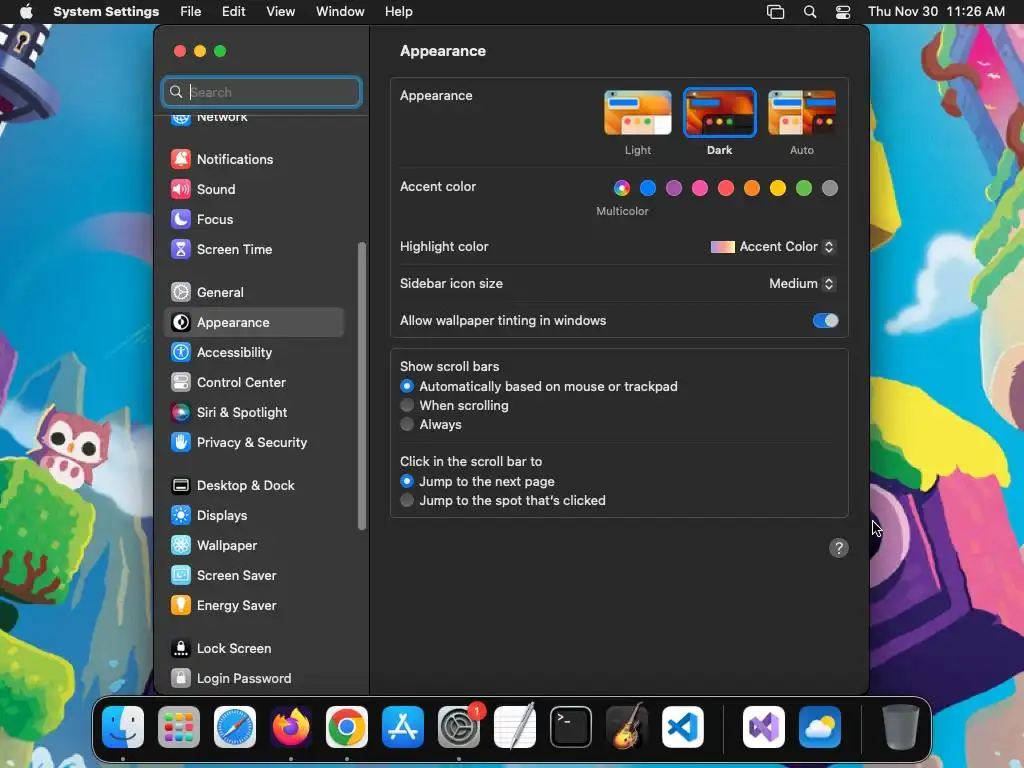
Task: Select green accent color swatch
Action: coord(804,188)
